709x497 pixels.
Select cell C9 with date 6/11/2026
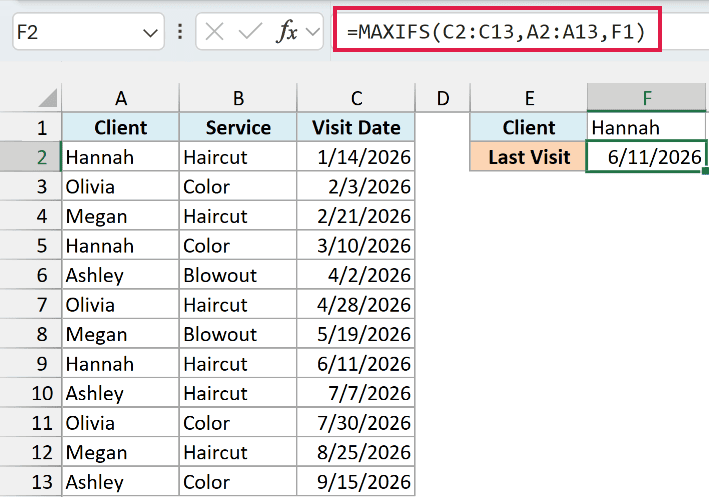pos(356,364)
